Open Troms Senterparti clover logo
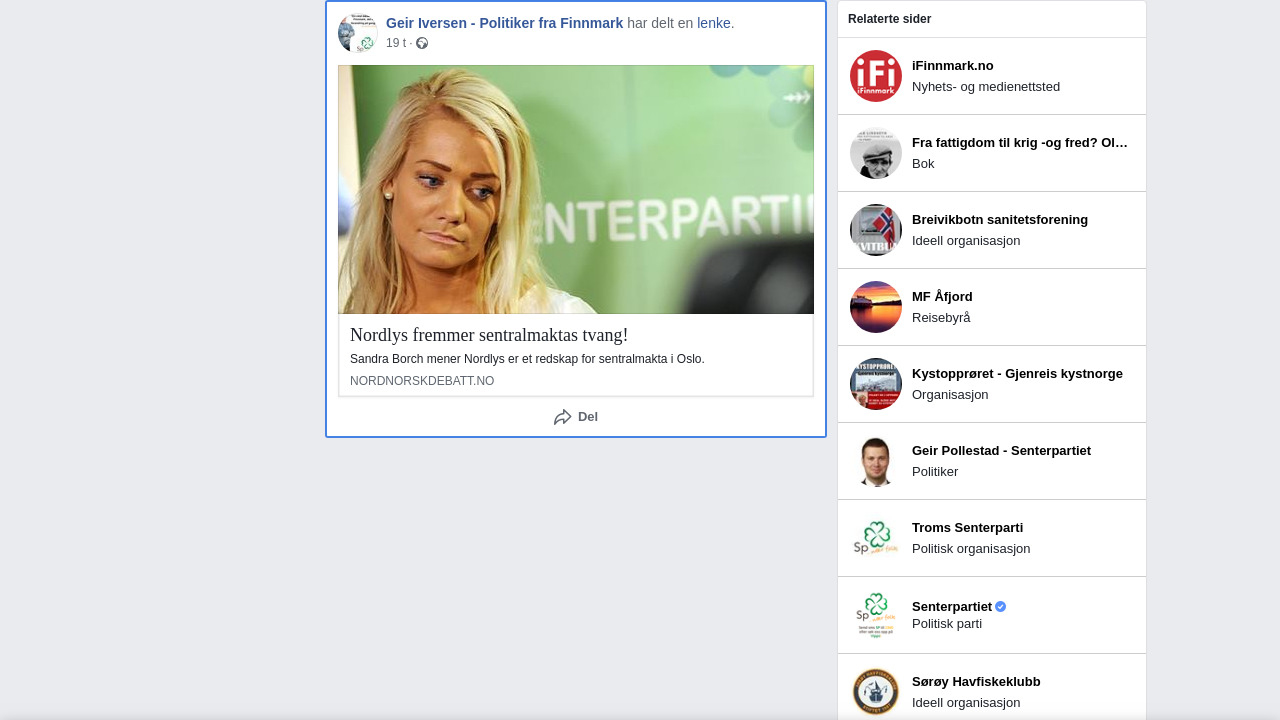This screenshot has height=720, width=1280. [x=876, y=538]
